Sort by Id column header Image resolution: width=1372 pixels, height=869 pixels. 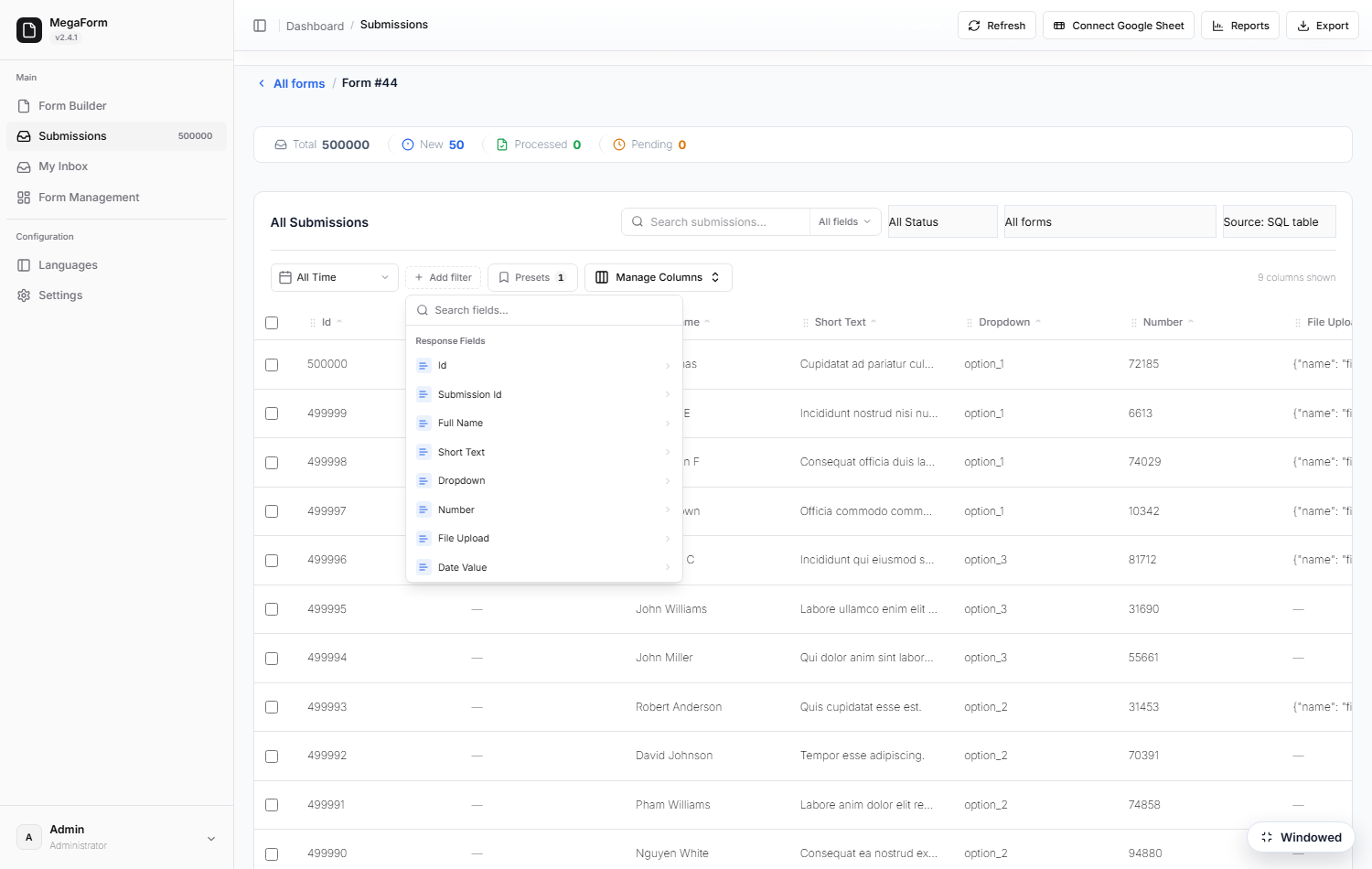pos(332,322)
